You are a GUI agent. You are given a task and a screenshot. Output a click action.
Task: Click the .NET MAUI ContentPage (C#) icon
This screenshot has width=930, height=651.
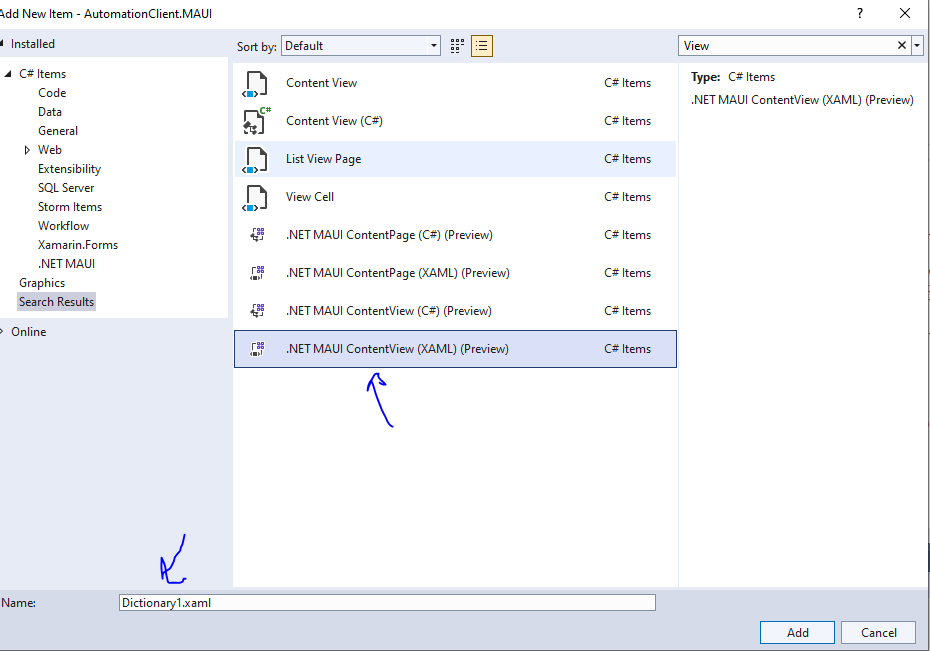tap(257, 235)
